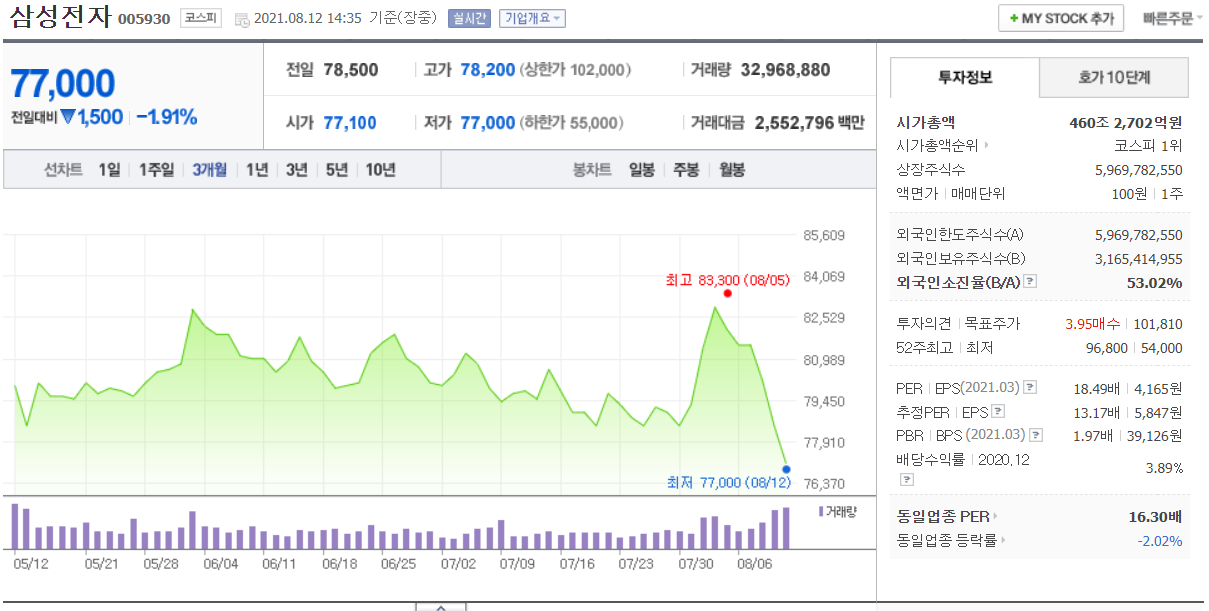Click the help icon next to PBR | BPS(2021.03)

pyautogui.click(x=1036, y=435)
